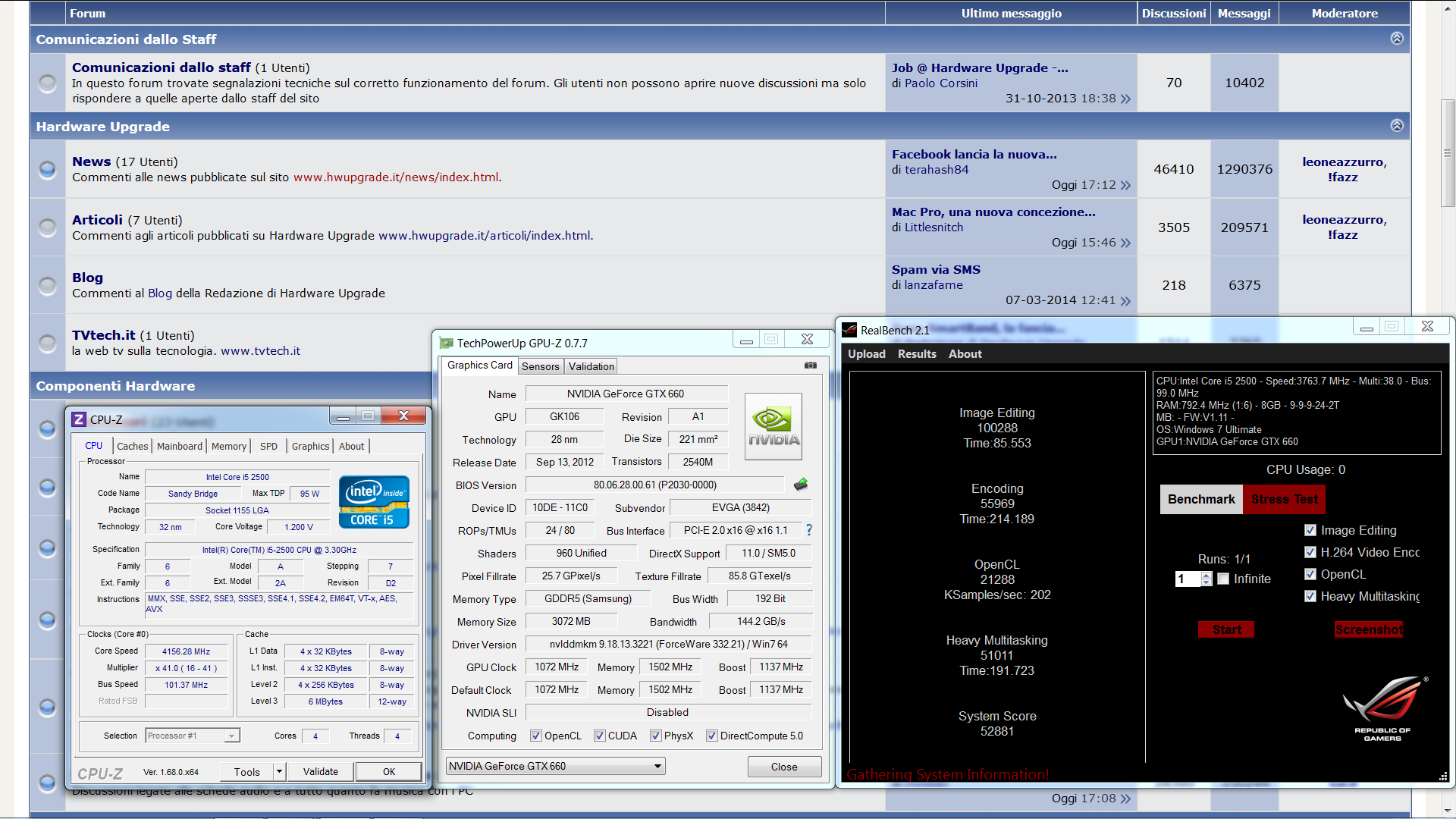Screen dimensions: 1456x819
Task: Collapse the Hardware Upgrade forum category
Action: [x=1396, y=126]
